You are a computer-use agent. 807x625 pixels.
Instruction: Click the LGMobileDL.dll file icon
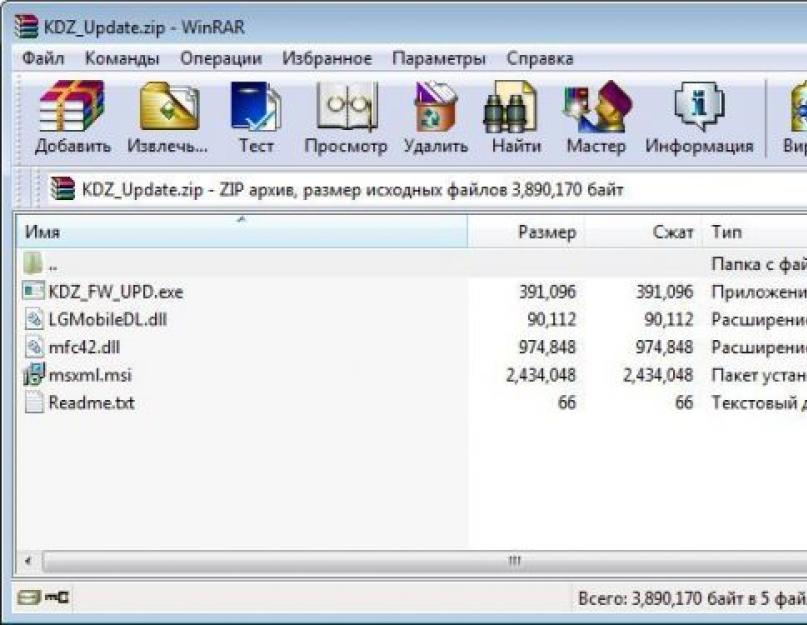click(34, 319)
